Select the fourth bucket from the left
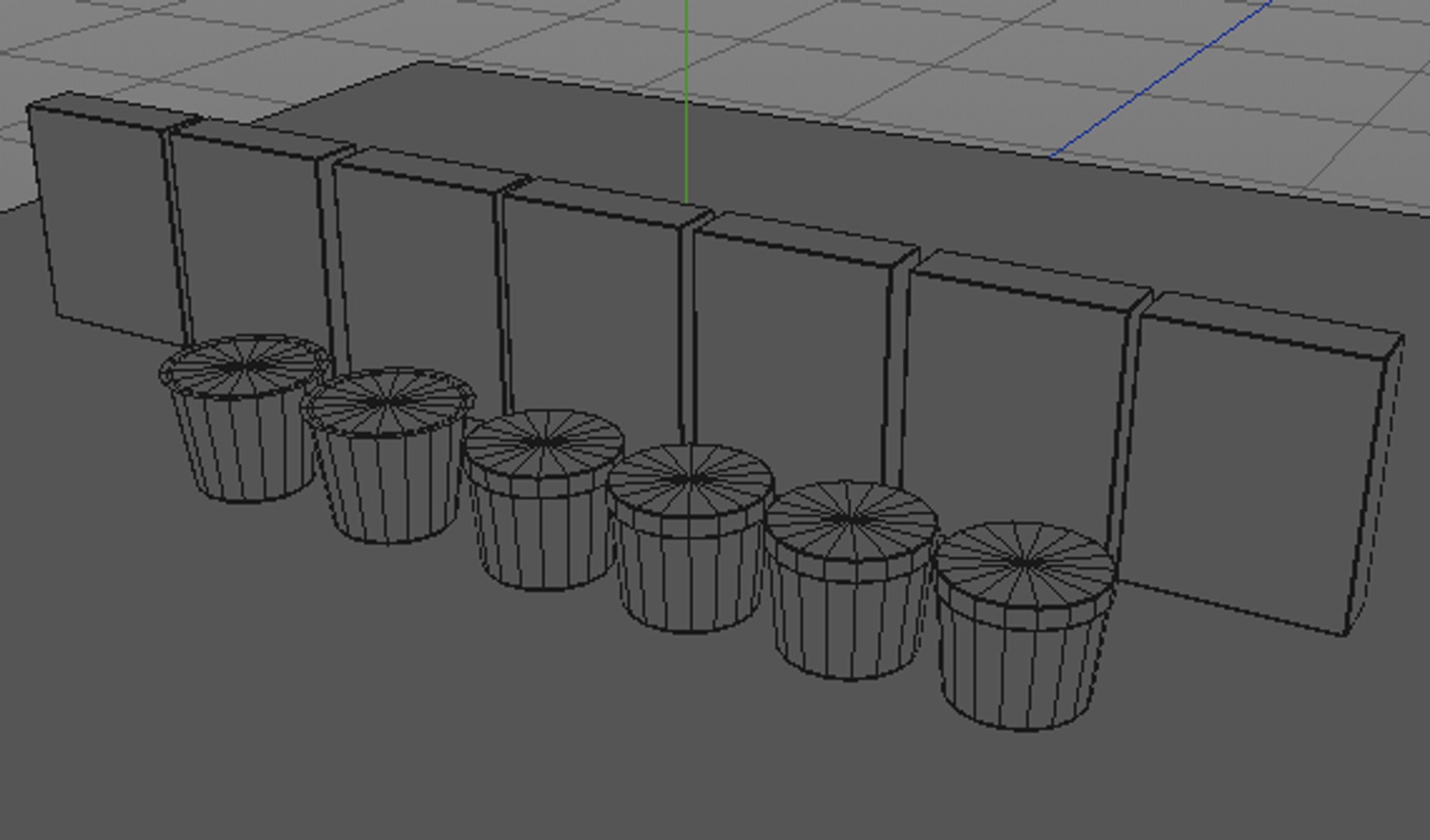This screenshot has height=840, width=1430. [689, 538]
